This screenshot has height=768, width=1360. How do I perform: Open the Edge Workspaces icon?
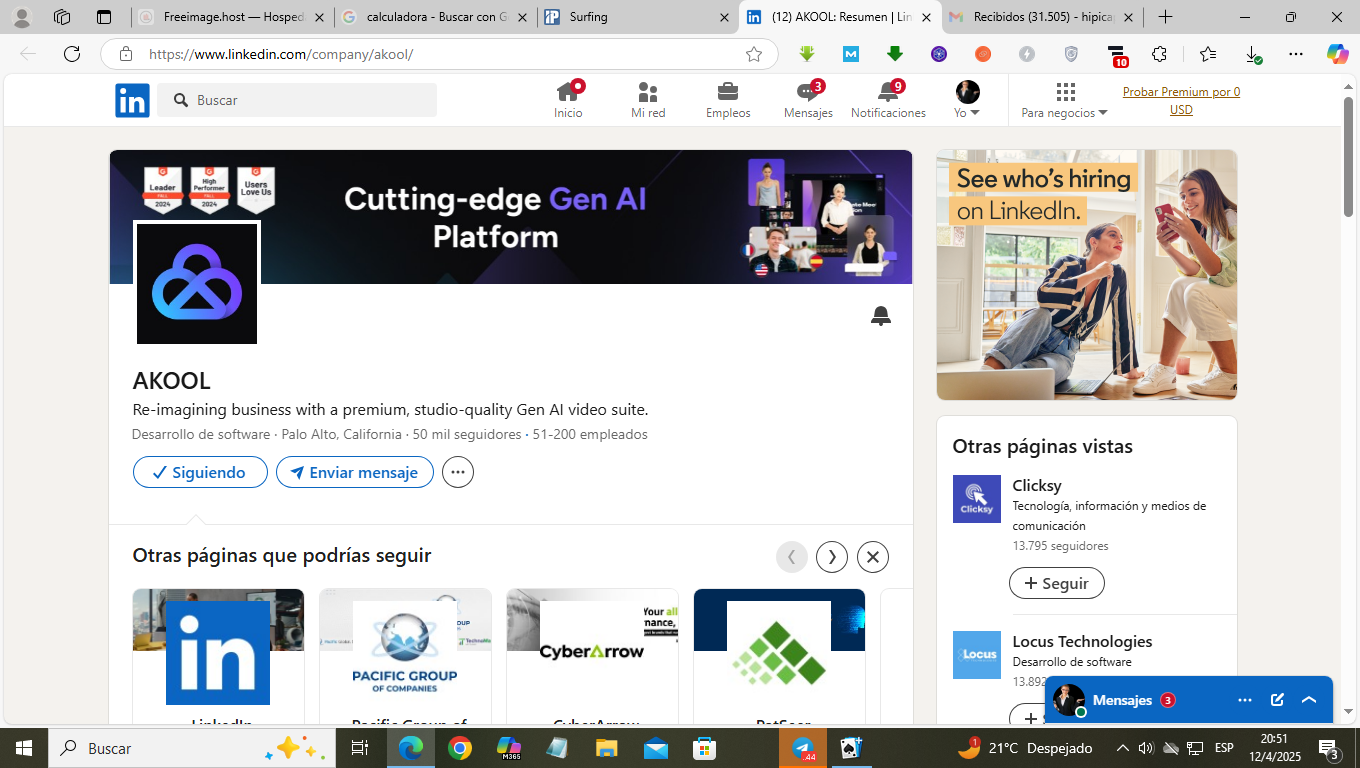tap(62, 17)
